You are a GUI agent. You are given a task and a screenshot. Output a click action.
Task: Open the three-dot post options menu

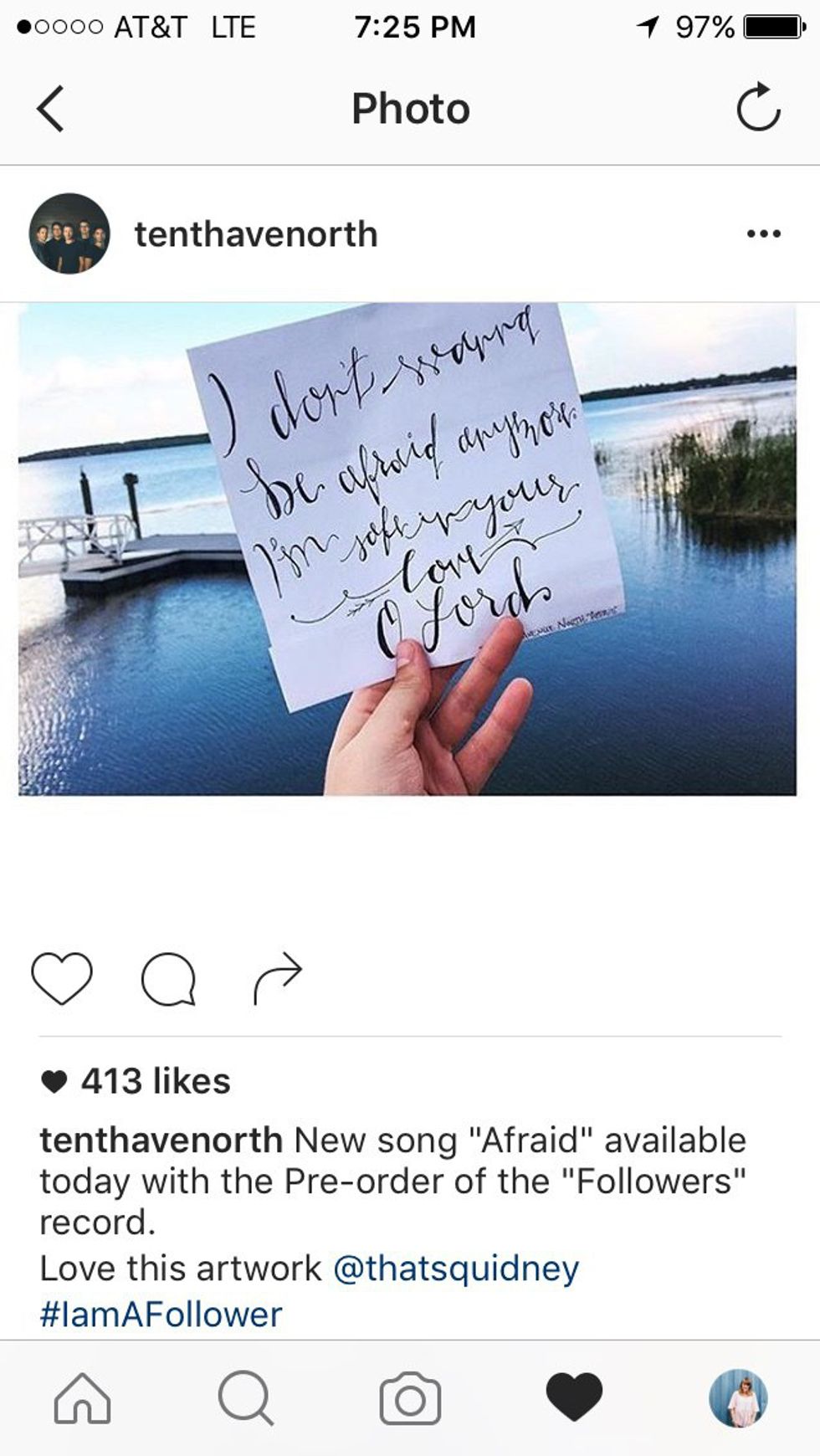point(764,233)
